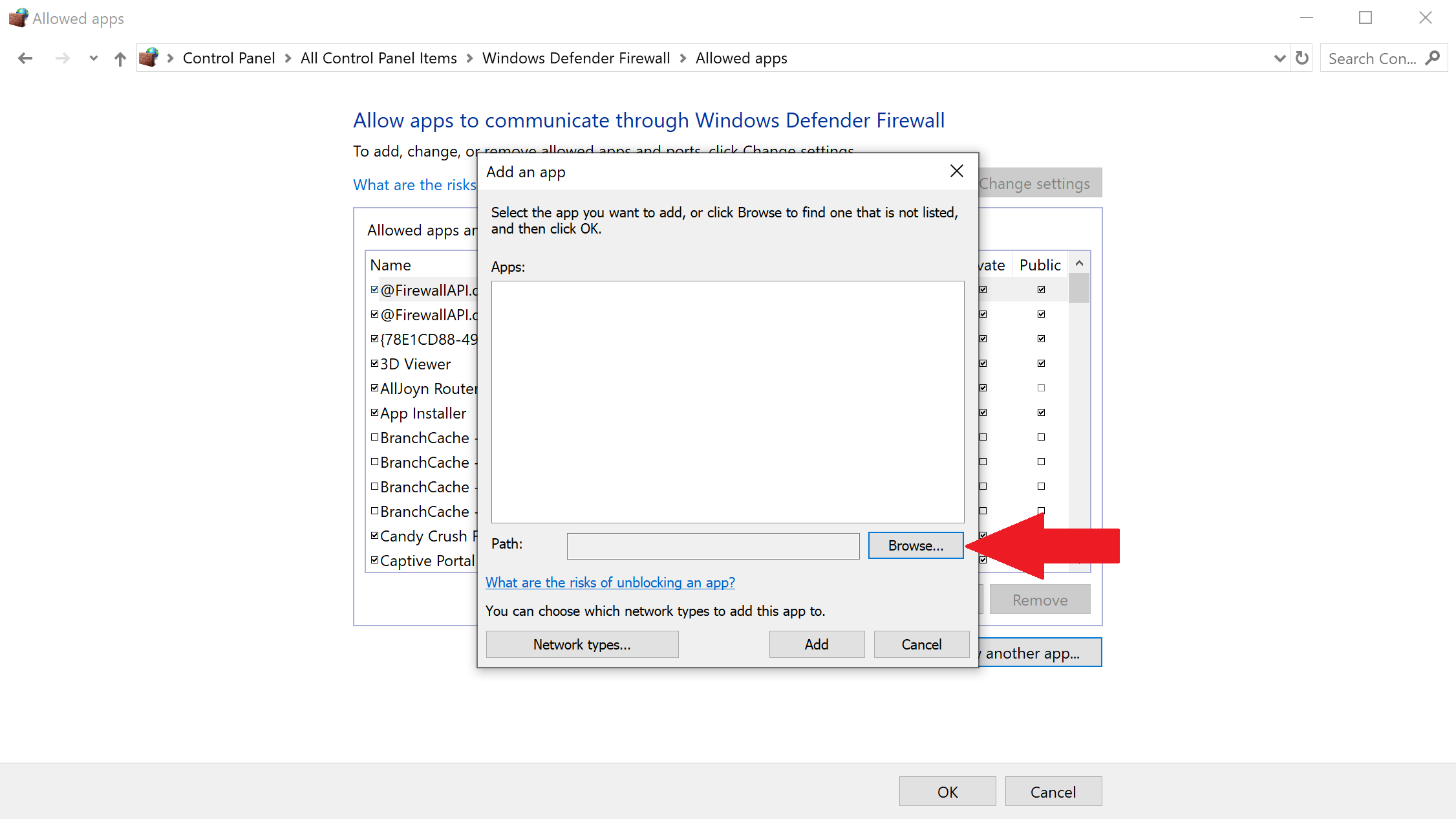Click the allowed apps list scrollbar thumb

click(x=1078, y=288)
